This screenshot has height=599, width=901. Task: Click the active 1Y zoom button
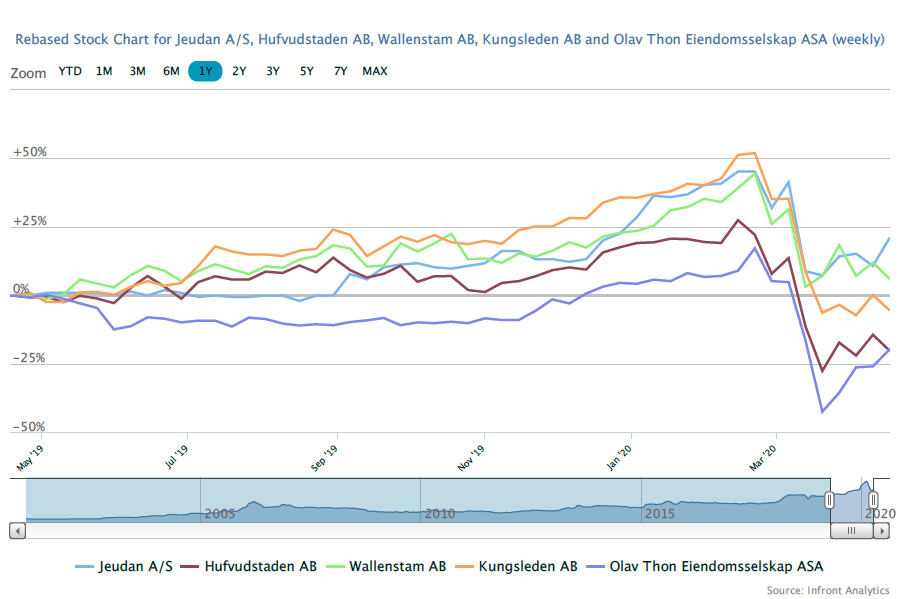point(205,71)
